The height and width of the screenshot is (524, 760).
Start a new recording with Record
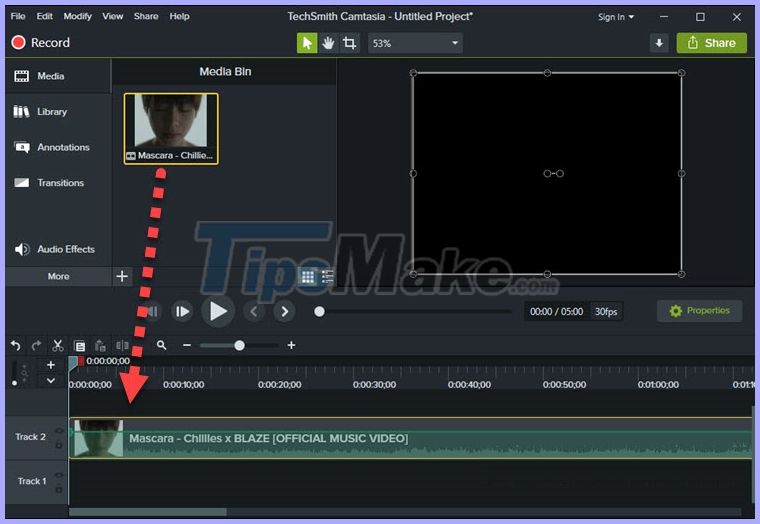[x=41, y=43]
